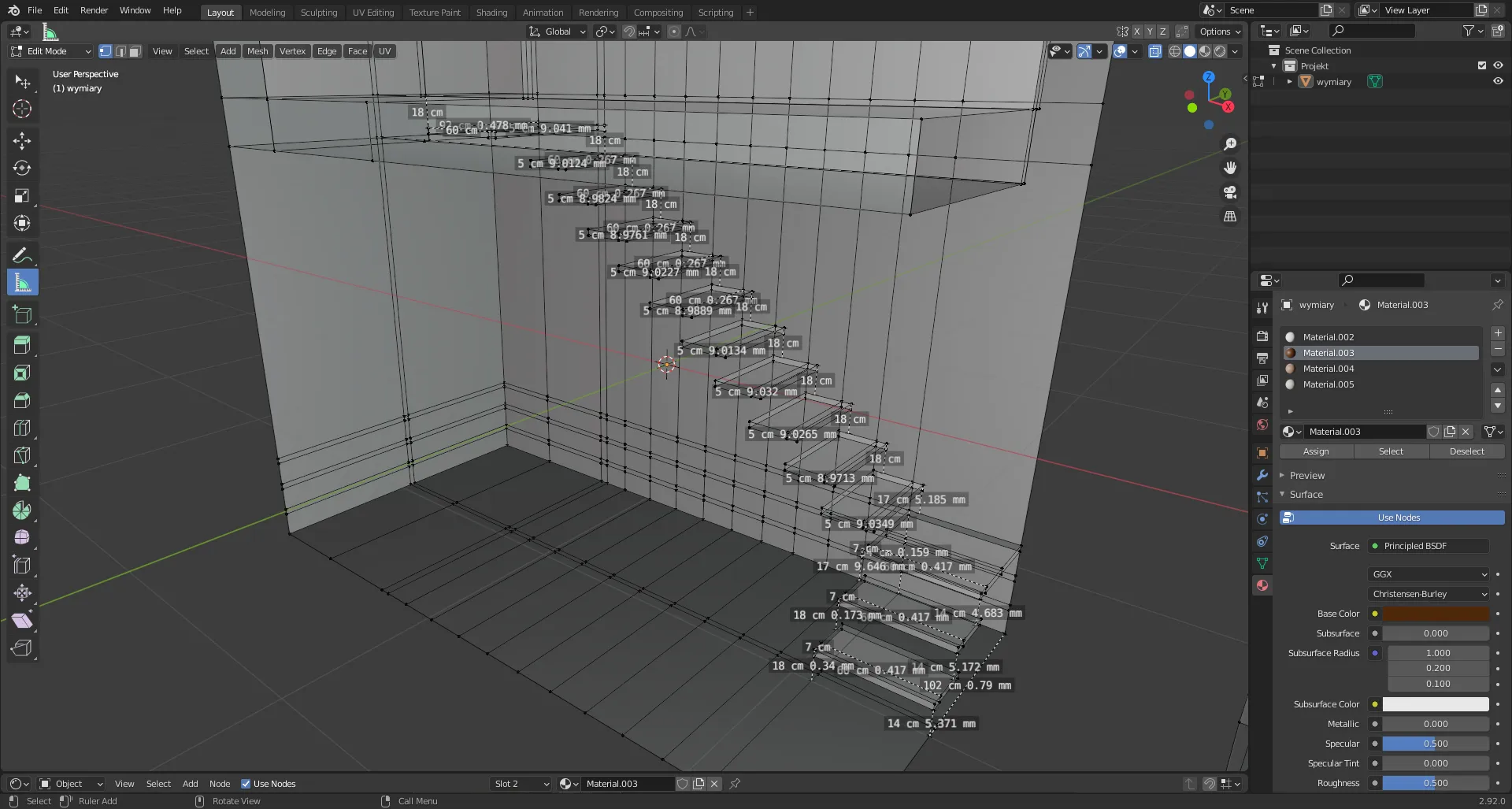Select the Add Cube tool
Screen dimensions: 1512x809
(x=22, y=315)
